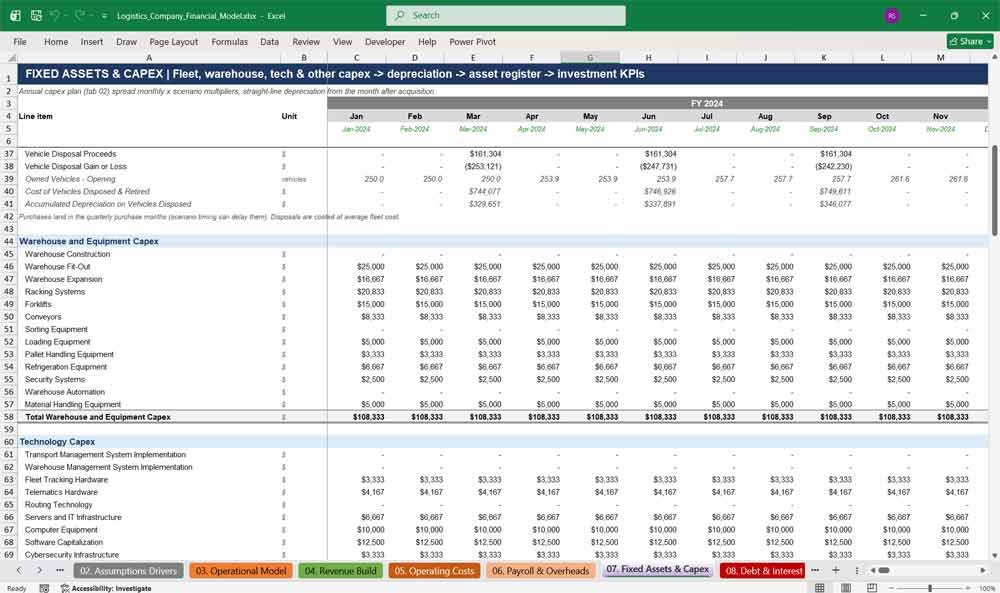Switch to Normal view icon
The width and height of the screenshot is (1000, 593).
[x=820, y=587]
